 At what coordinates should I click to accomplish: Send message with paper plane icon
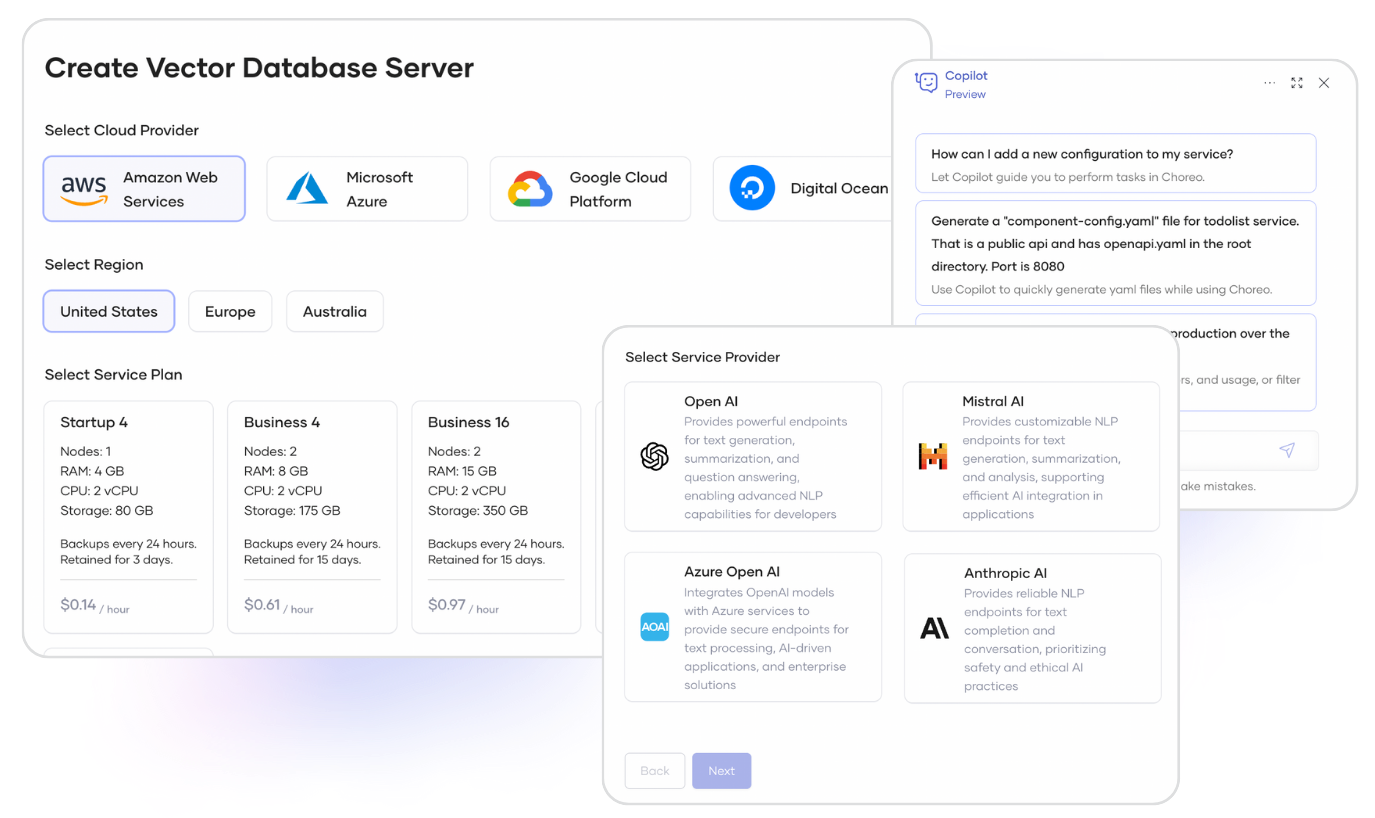coord(1287,450)
